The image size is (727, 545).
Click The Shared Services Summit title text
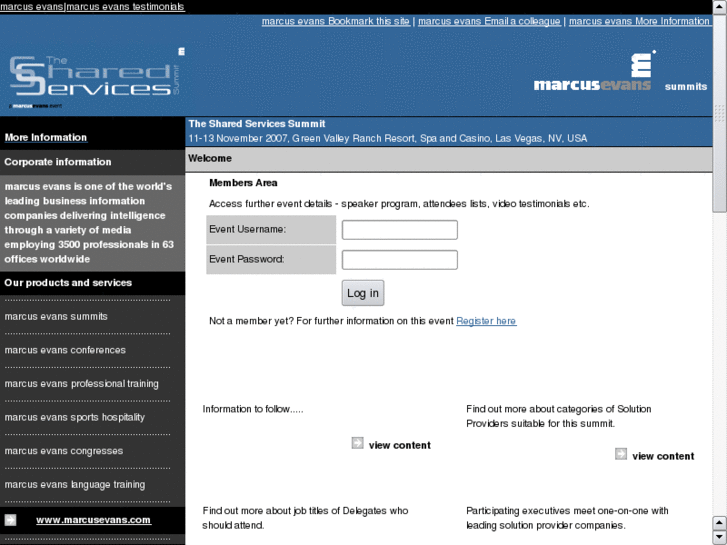[256, 124]
